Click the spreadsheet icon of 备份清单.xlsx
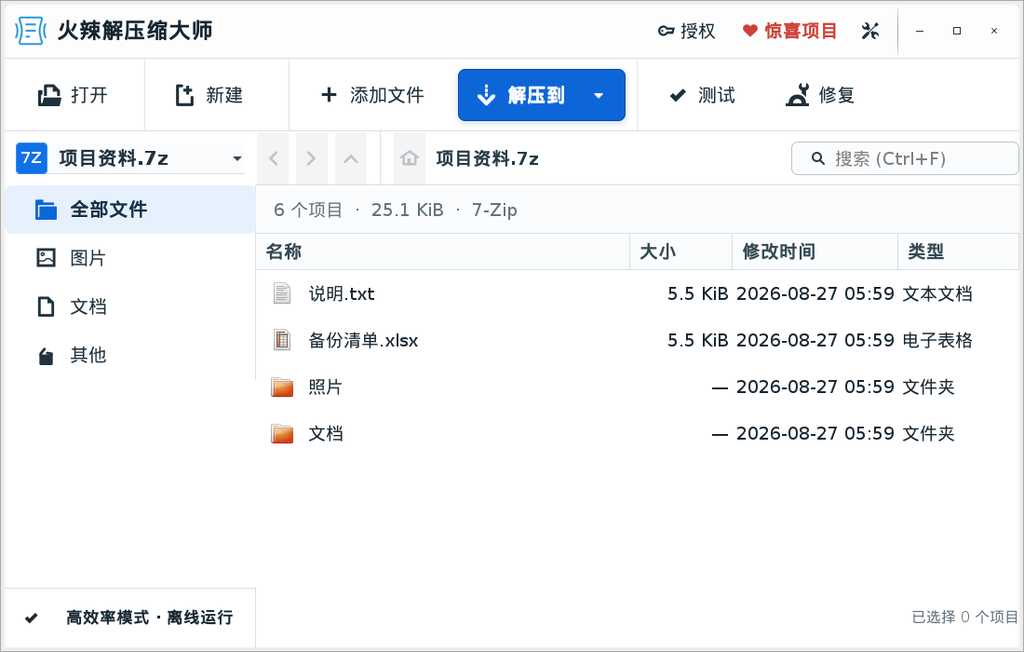 point(281,340)
